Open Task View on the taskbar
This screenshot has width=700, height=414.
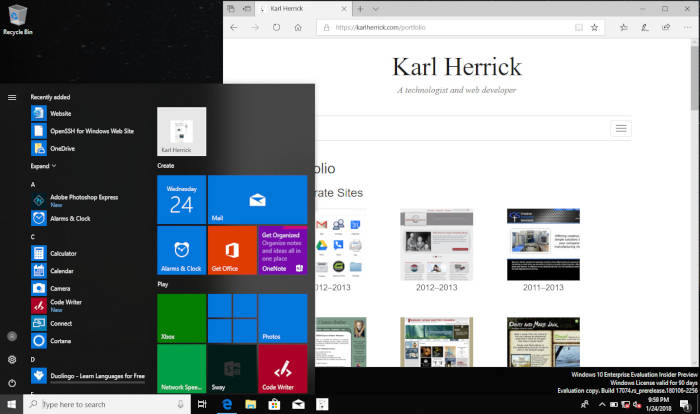202,404
